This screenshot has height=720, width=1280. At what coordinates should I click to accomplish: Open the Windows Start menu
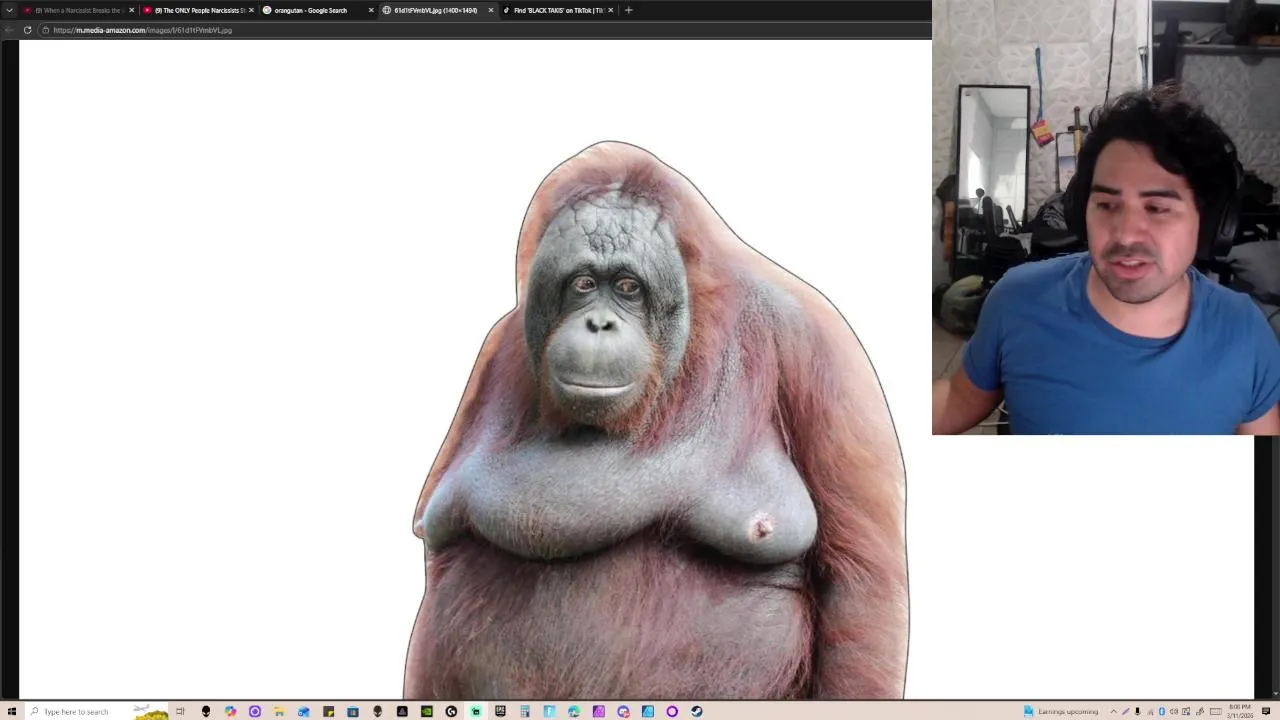pos(11,711)
